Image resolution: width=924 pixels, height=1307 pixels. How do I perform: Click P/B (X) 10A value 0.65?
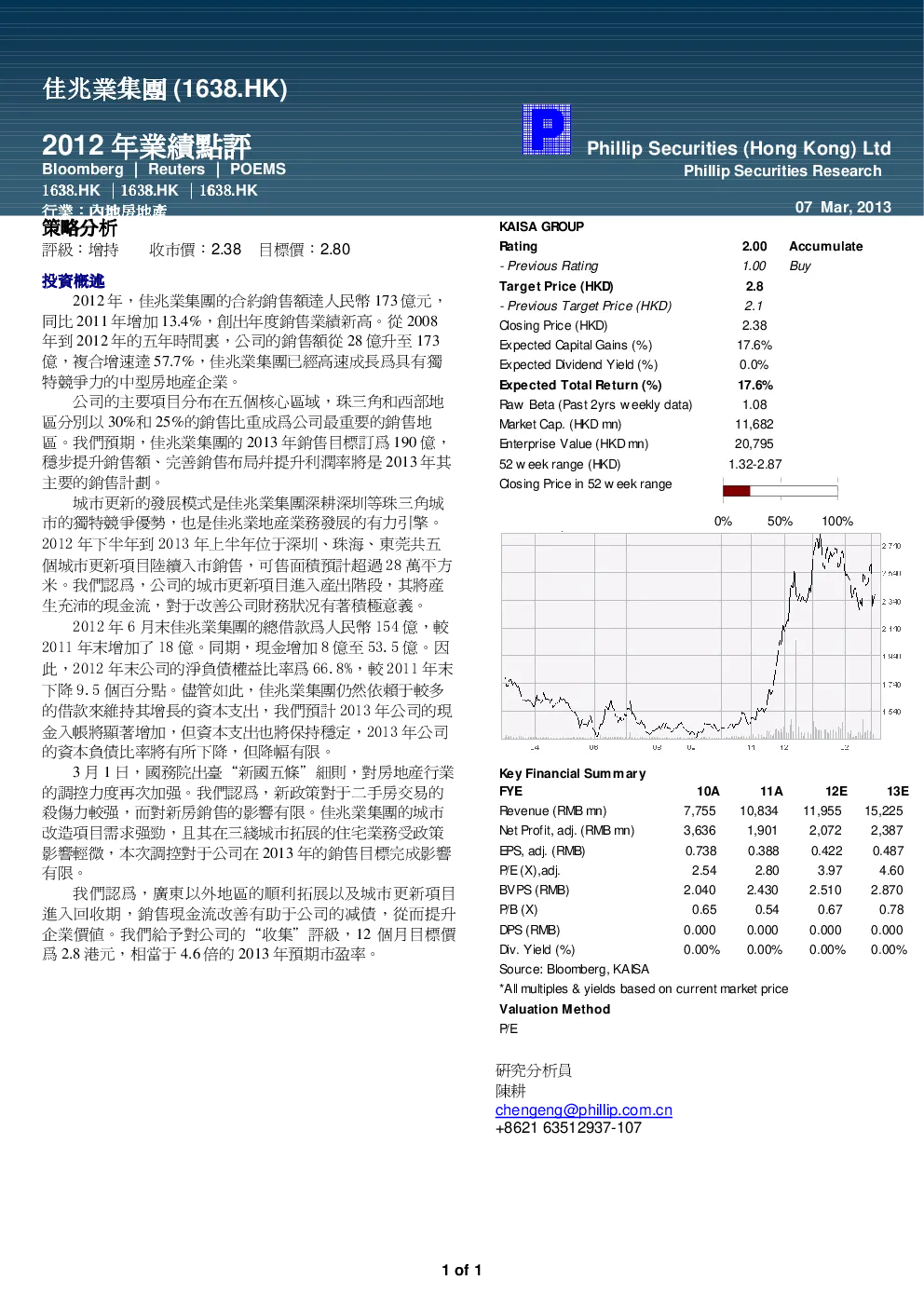[704, 909]
